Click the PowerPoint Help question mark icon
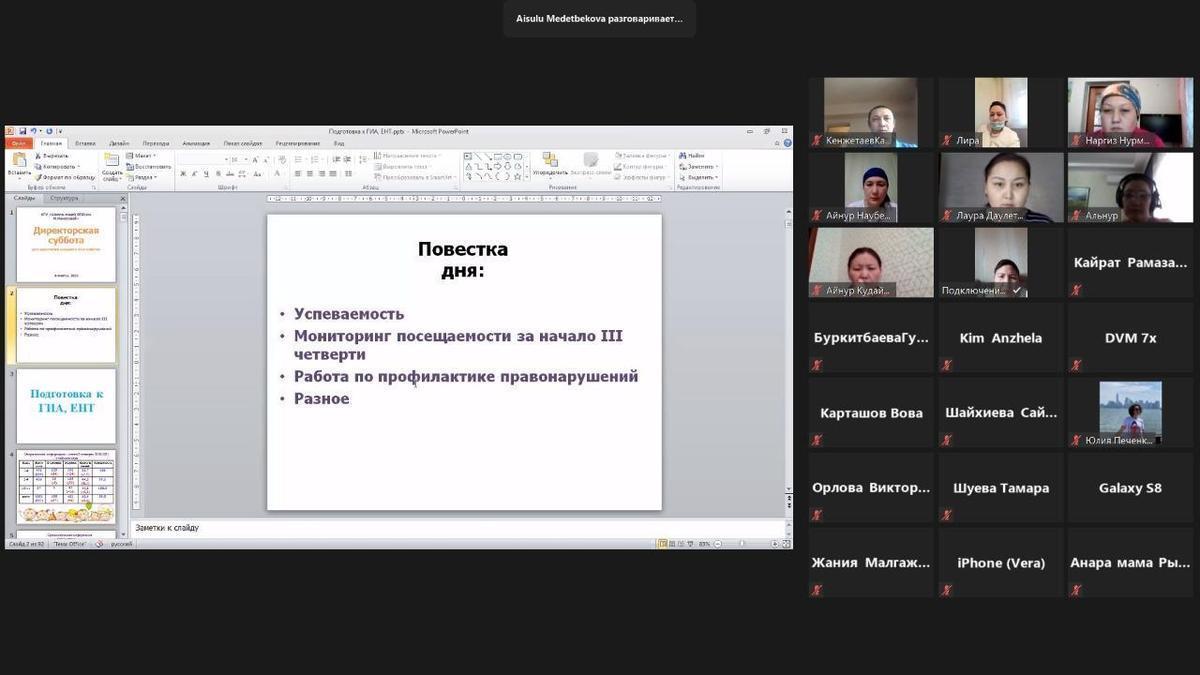Viewport: 1200px width, 675px height. tap(787, 143)
